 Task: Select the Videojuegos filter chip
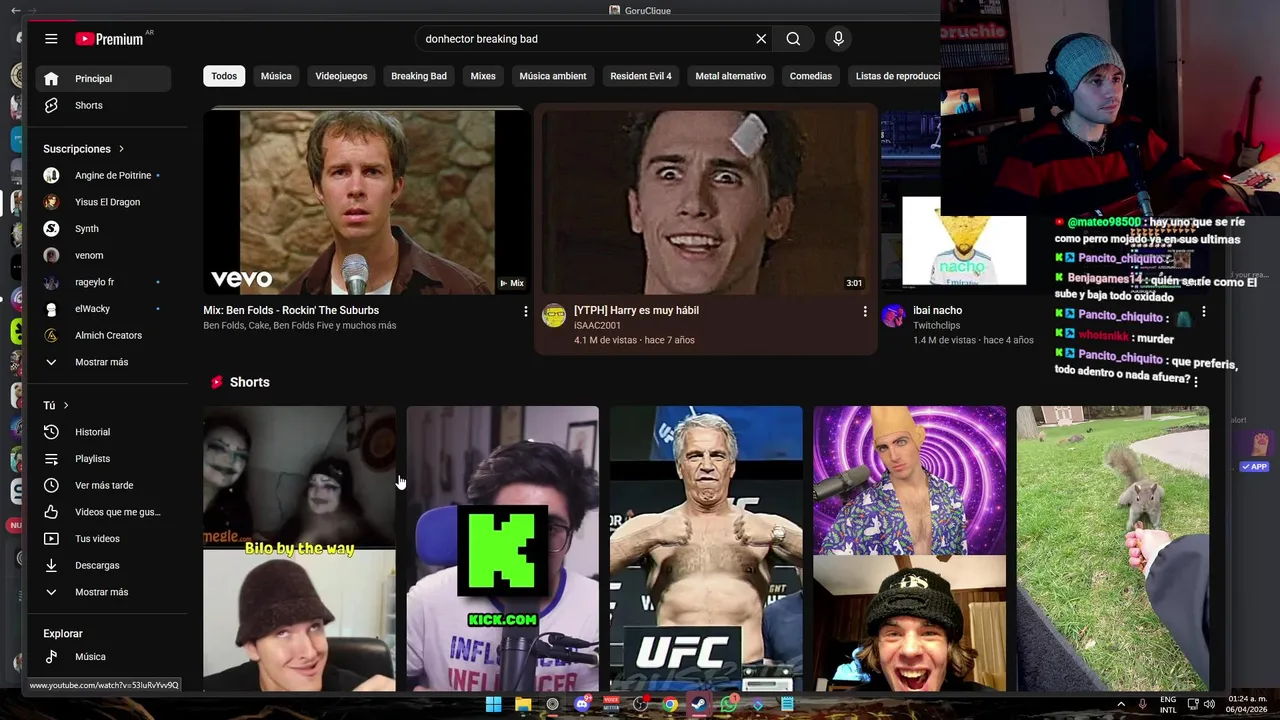[x=341, y=76]
